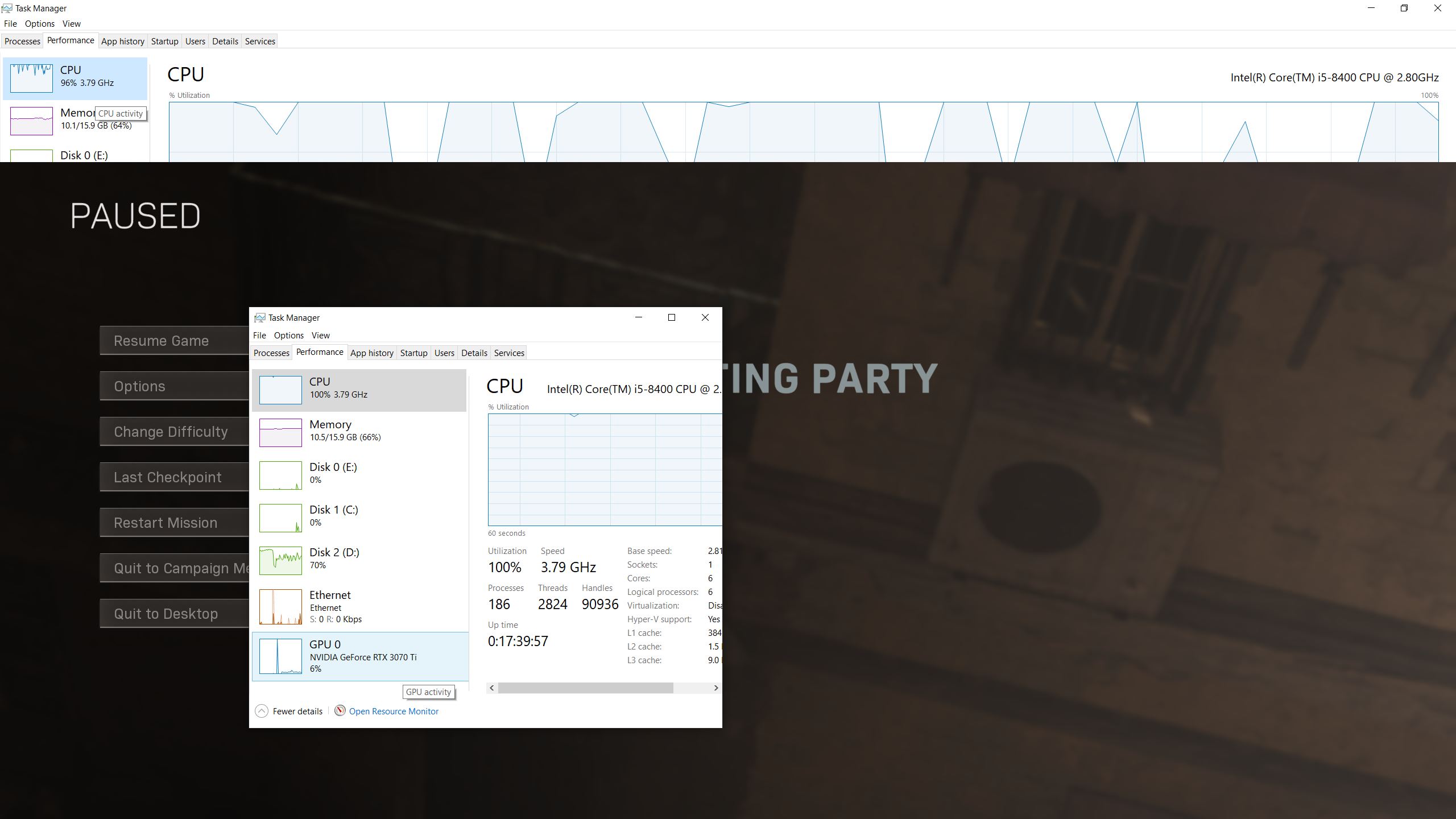Switch to the Services tab
The height and width of the screenshot is (819, 1456).
point(508,353)
